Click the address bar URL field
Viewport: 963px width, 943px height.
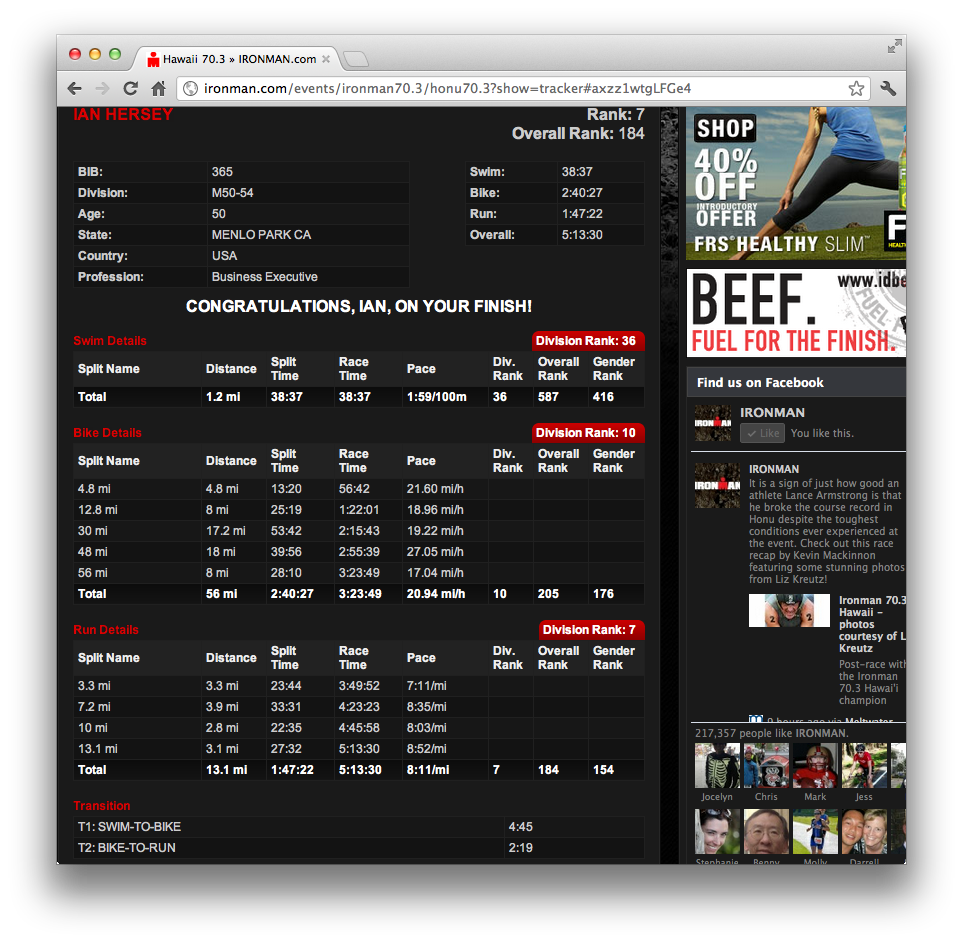[x=520, y=88]
